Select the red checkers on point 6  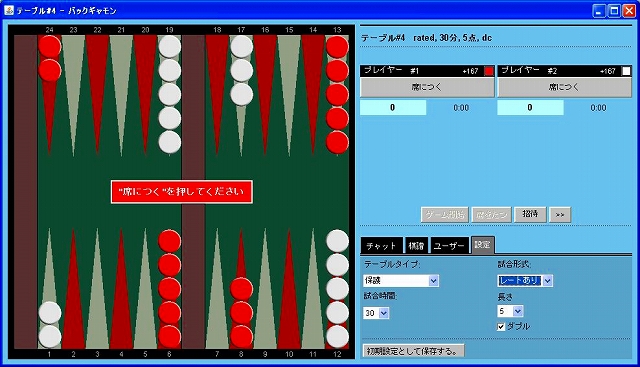170,289
